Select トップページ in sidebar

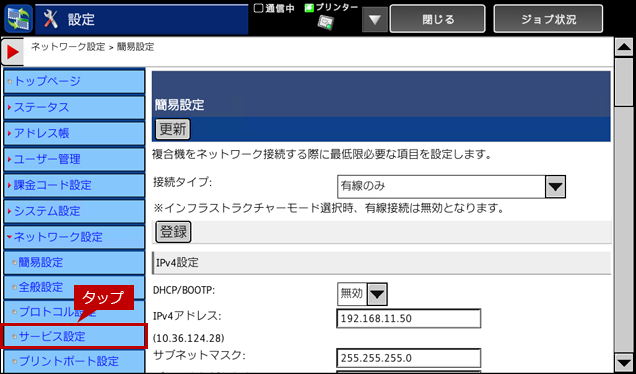tap(74, 81)
